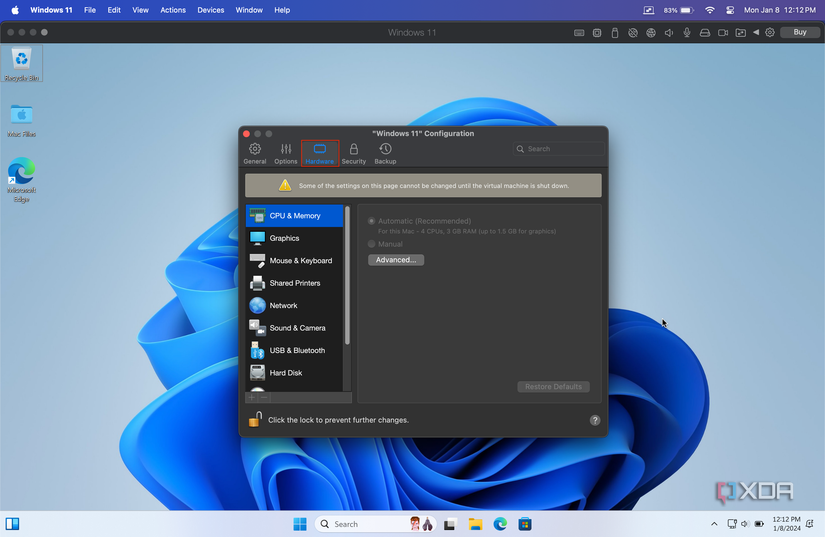The width and height of the screenshot is (825, 537).
Task: Click the keyboard icon in Parallels toolbar
Action: 579,33
